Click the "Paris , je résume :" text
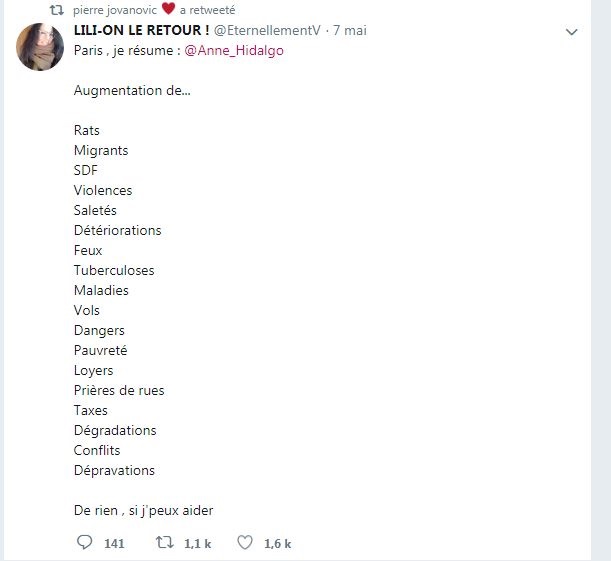611x561 pixels. tap(125, 51)
